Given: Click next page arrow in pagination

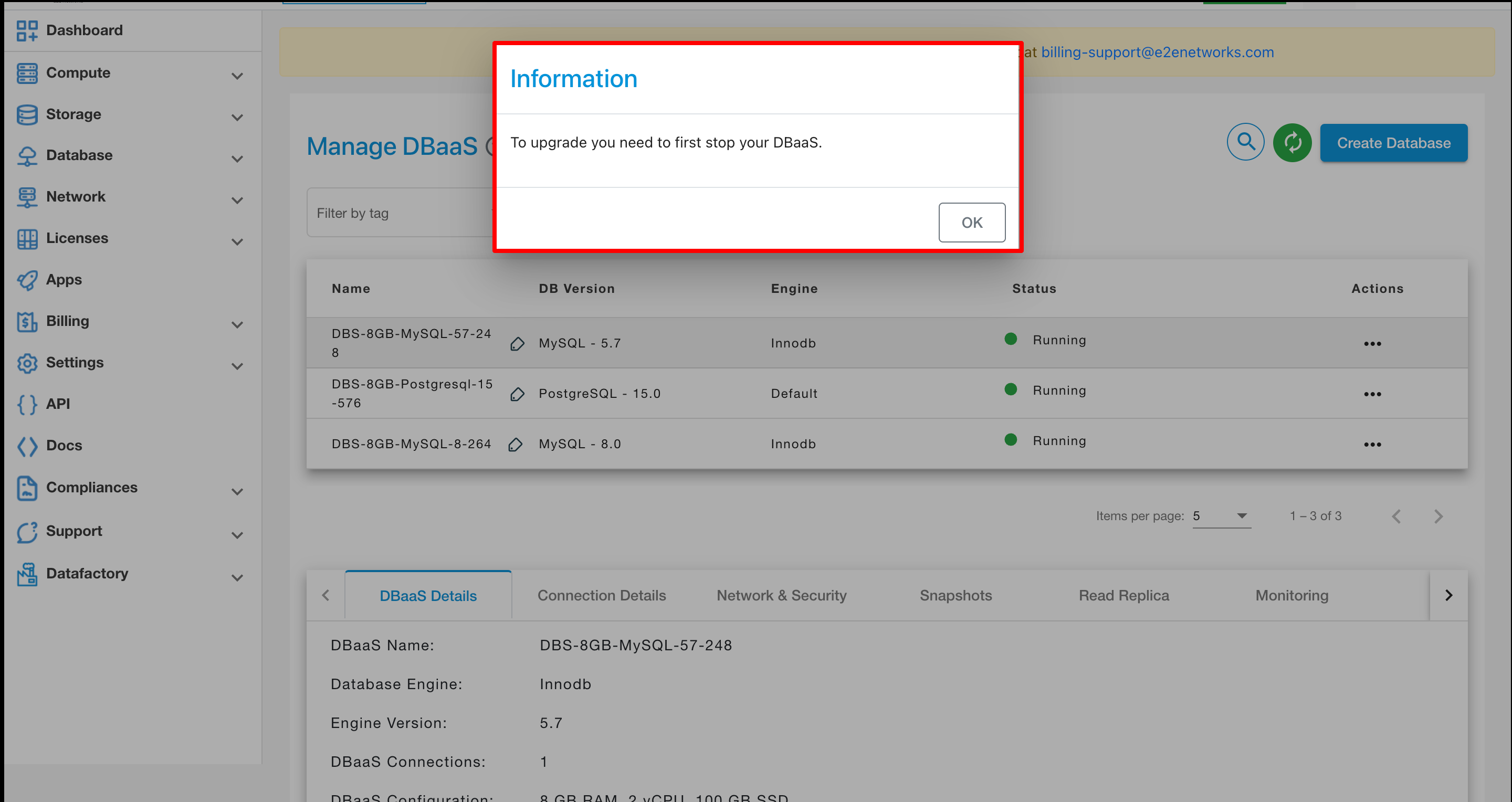Looking at the screenshot, I should click(1437, 516).
